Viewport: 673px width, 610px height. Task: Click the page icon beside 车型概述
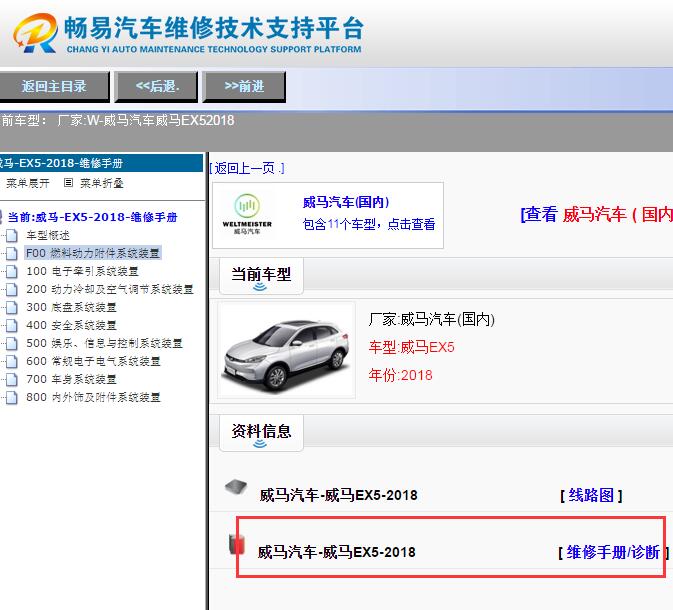[12, 236]
